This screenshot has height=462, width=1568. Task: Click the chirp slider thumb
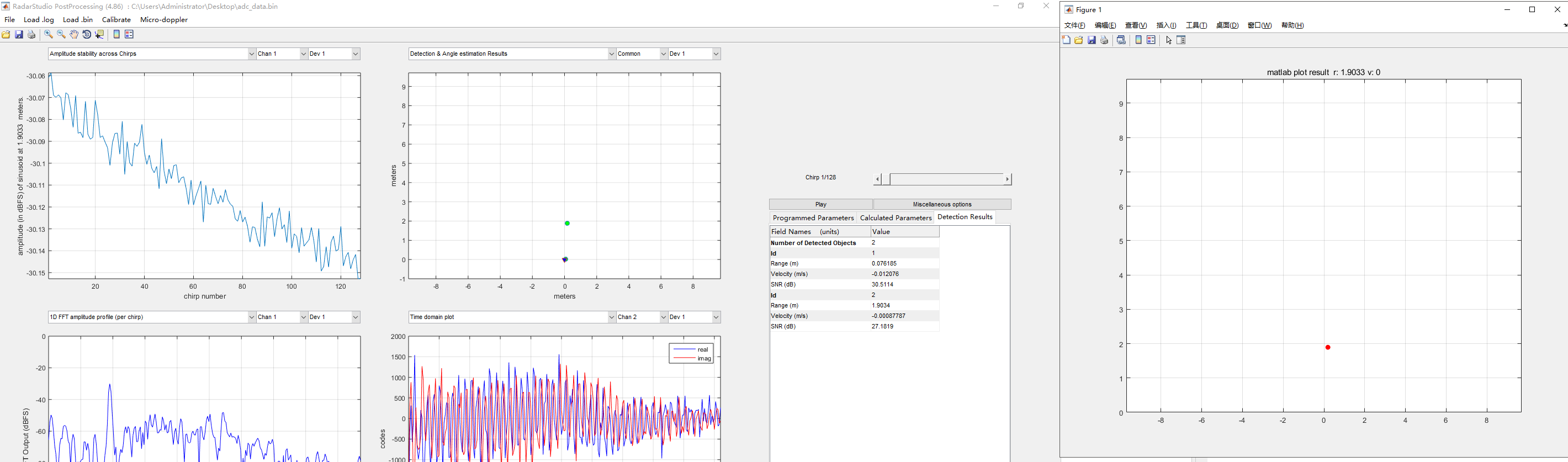pyautogui.click(x=886, y=179)
